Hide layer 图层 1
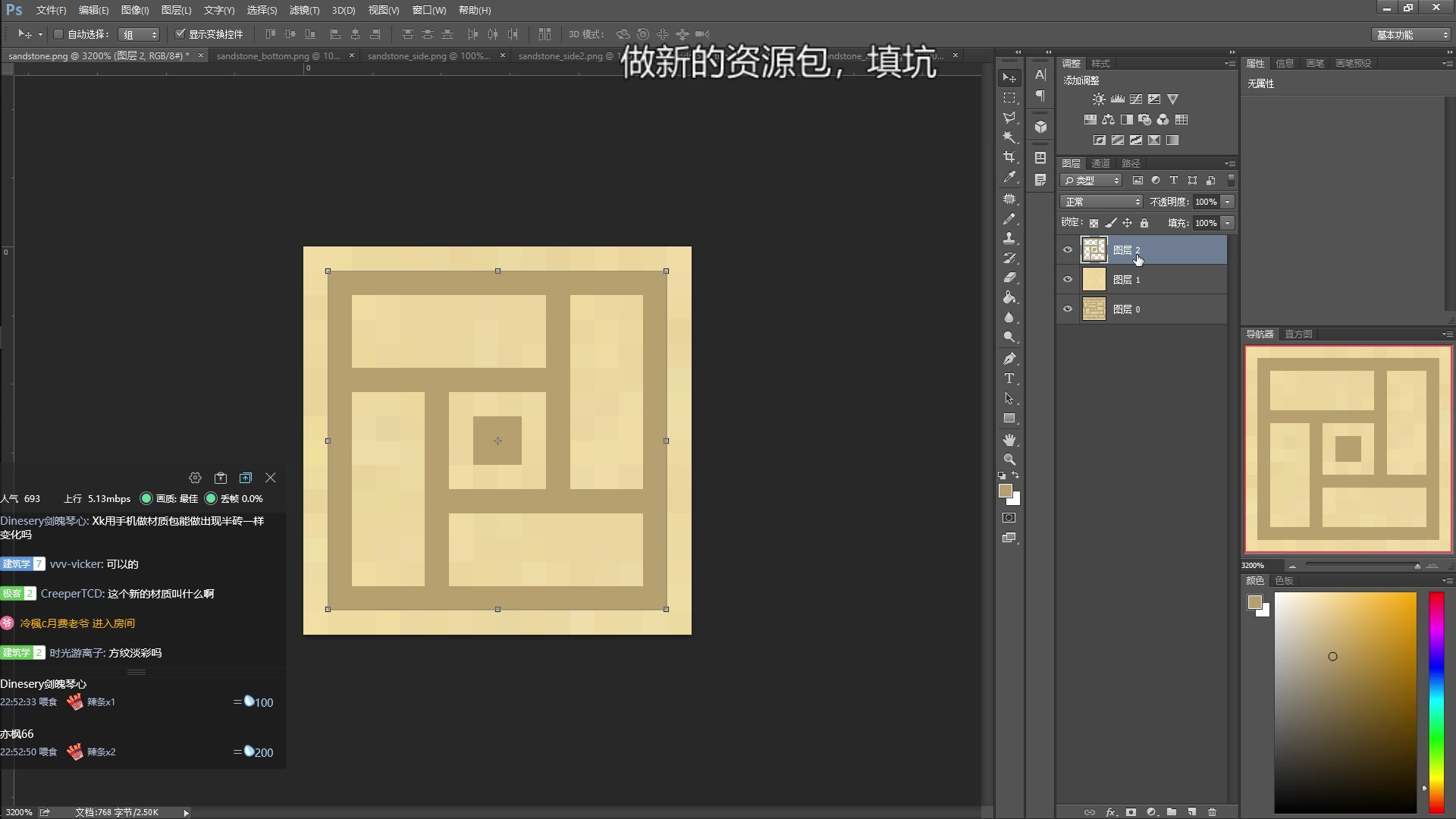This screenshot has height=819, width=1456. pos(1068,280)
